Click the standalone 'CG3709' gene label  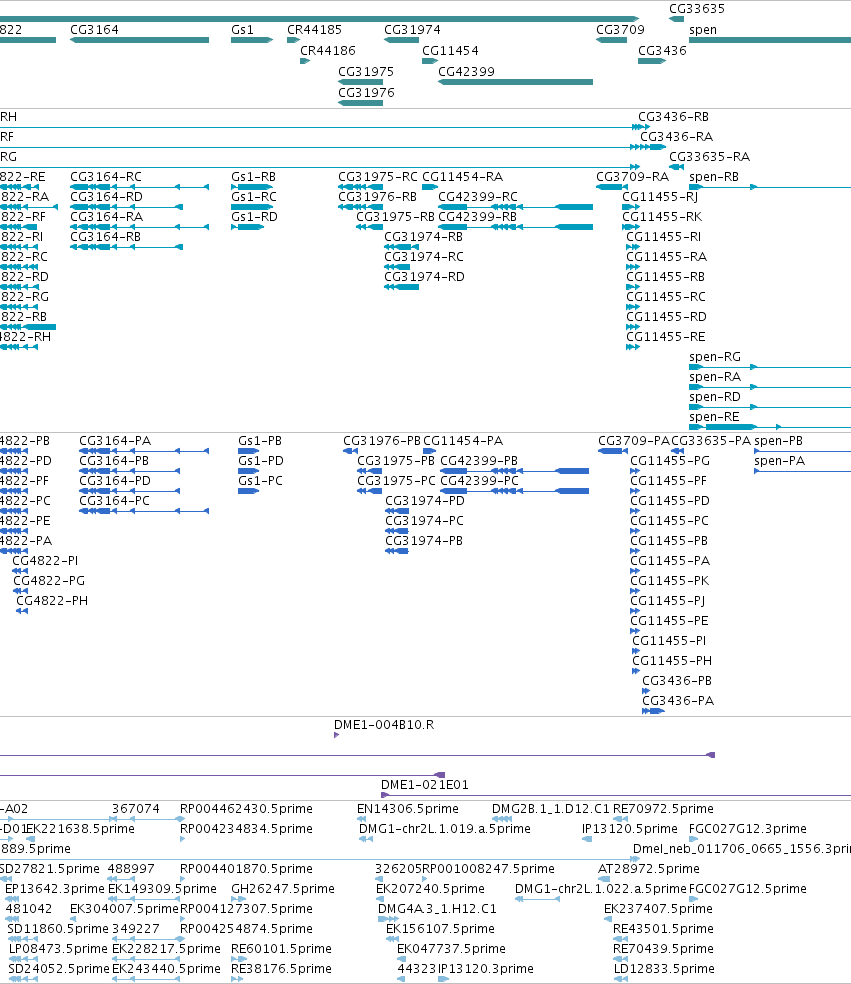point(620,30)
